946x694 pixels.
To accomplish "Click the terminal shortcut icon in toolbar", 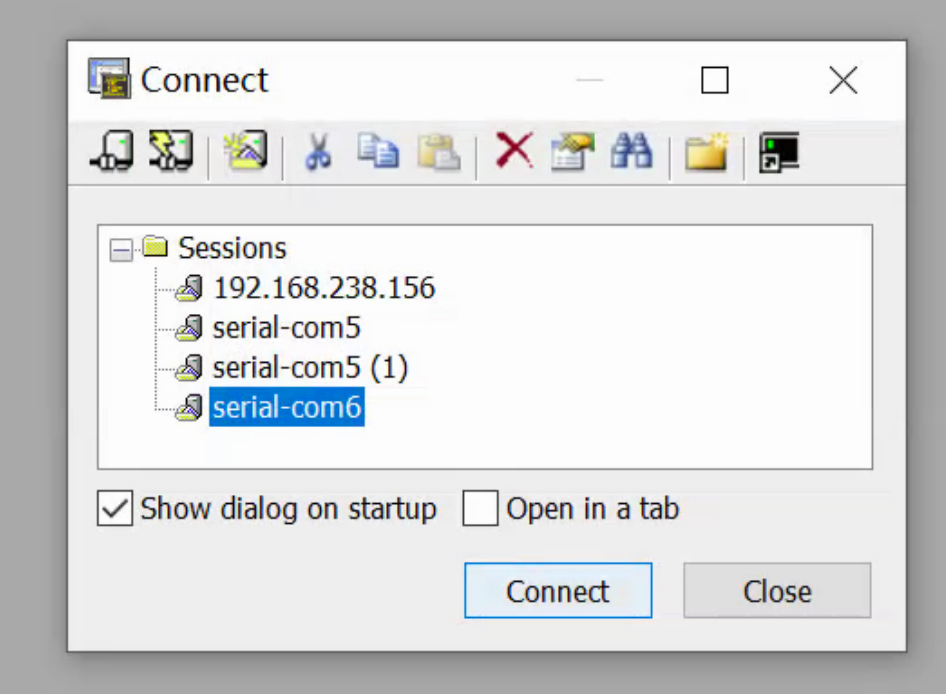I will [779, 153].
